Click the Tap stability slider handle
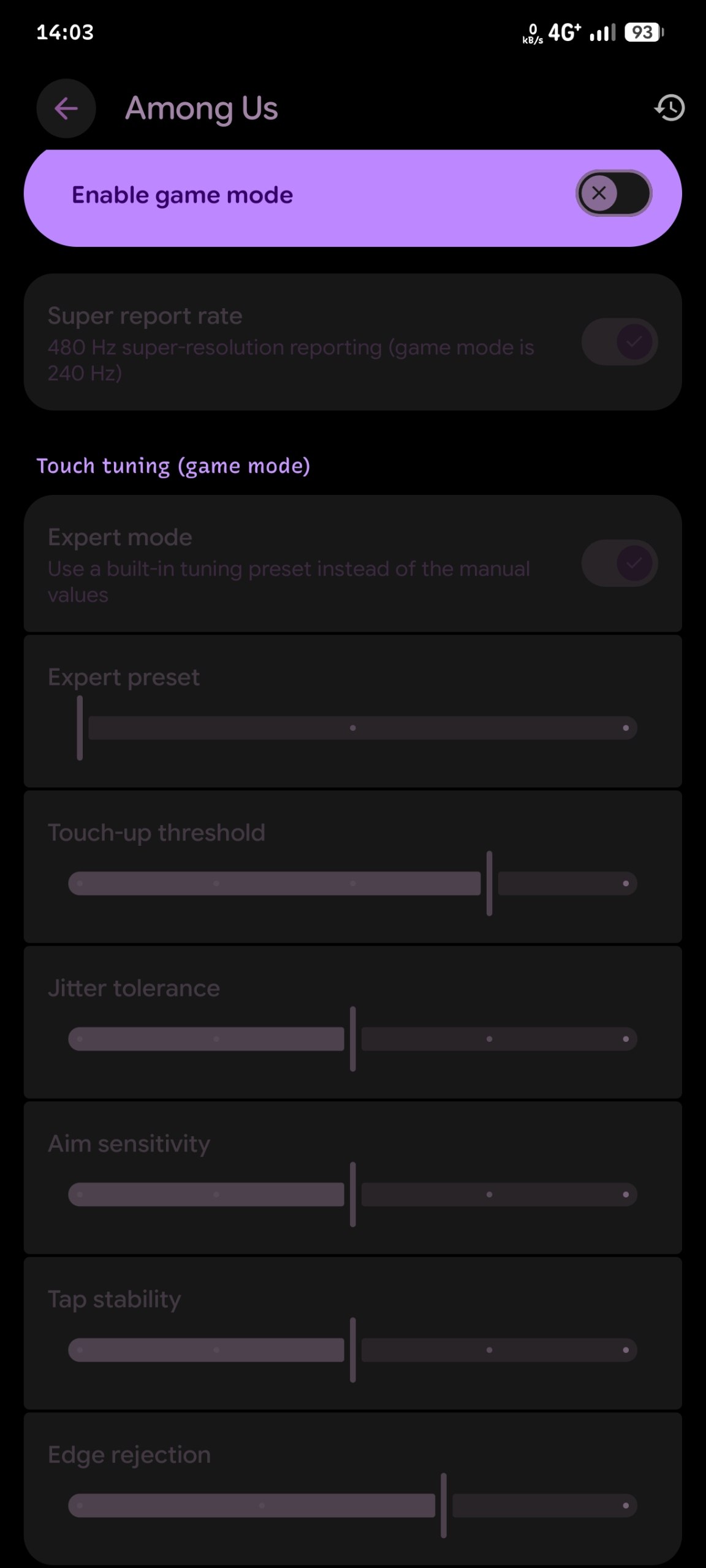706x1568 pixels. tap(353, 1350)
